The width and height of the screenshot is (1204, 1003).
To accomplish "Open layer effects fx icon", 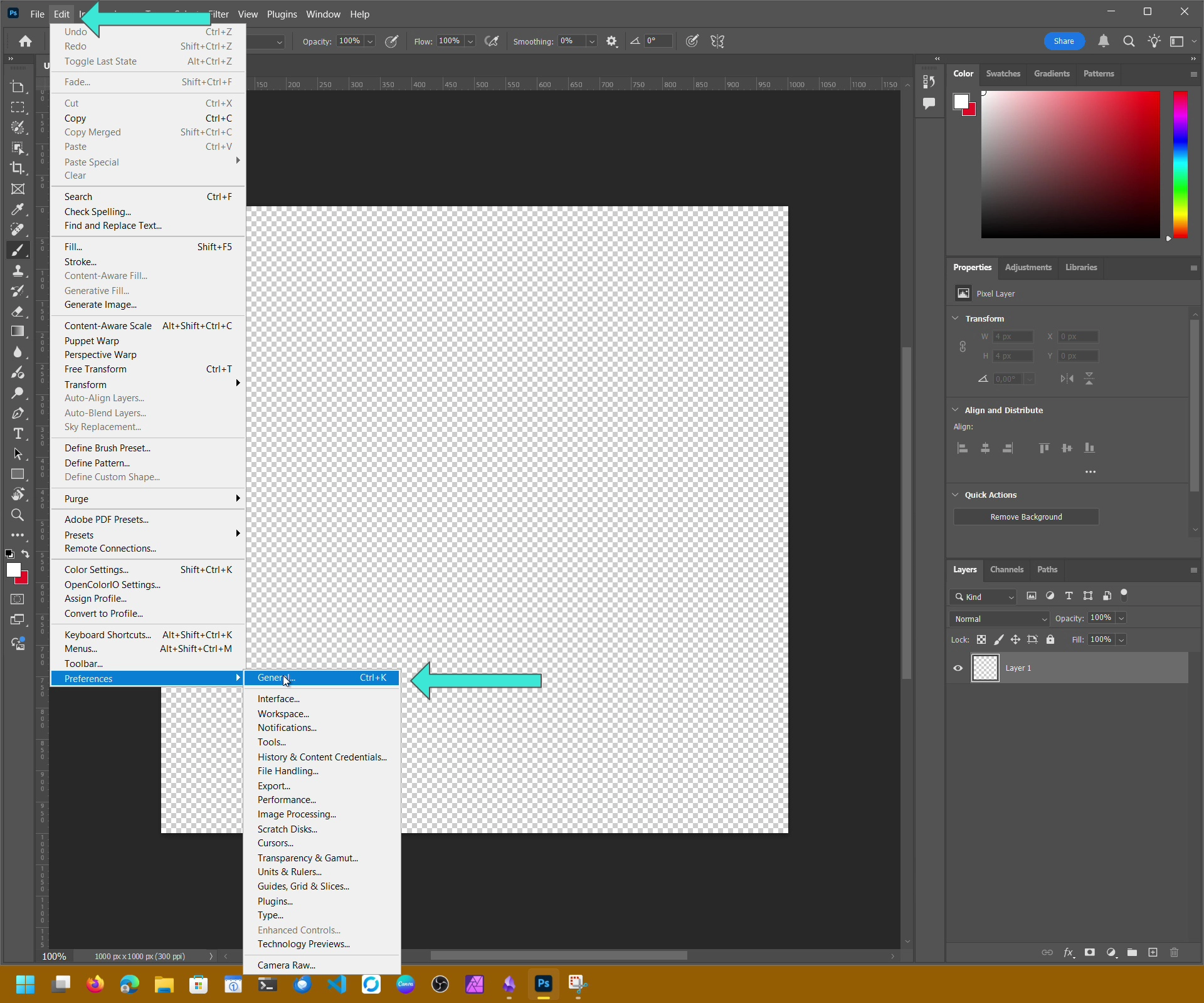I will (1069, 952).
